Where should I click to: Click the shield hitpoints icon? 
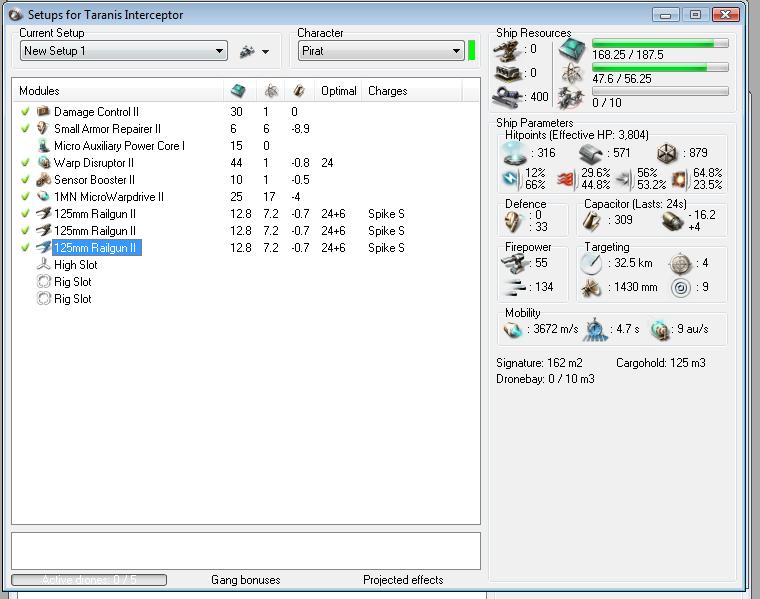514,153
